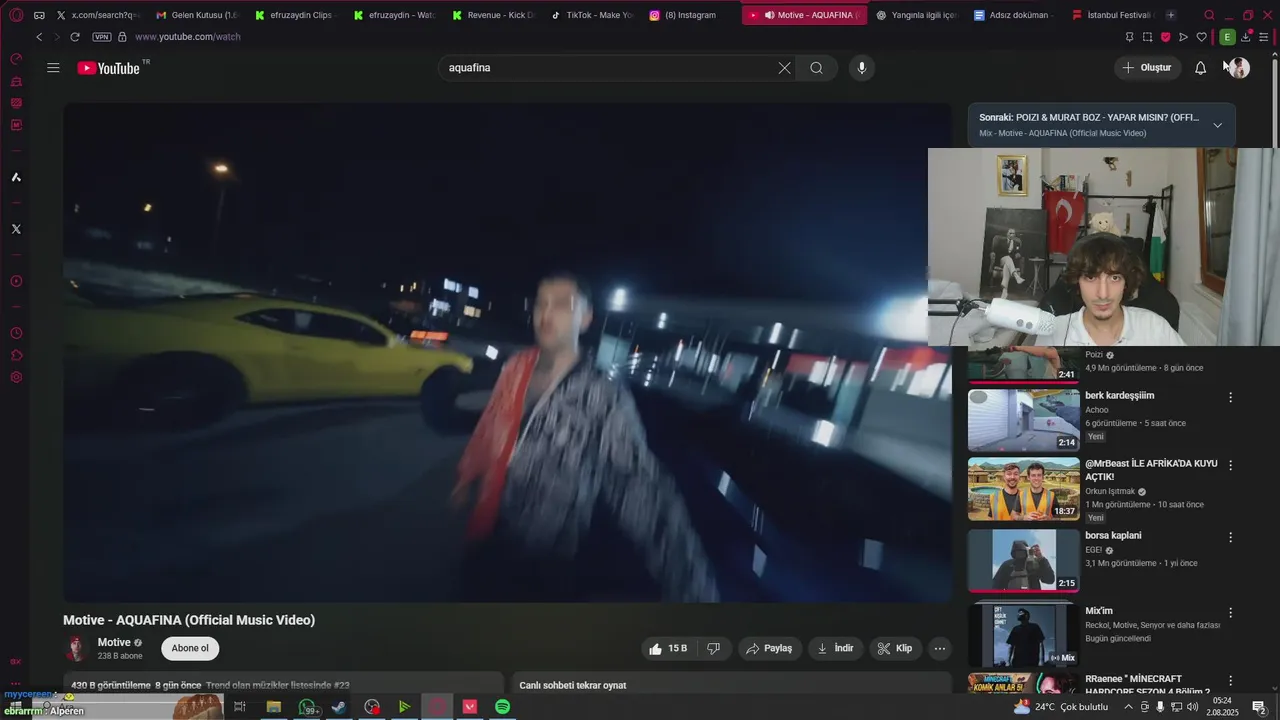This screenshot has height=720, width=1280.
Task: Add page to bookmarks heart icon
Action: (x=1202, y=37)
